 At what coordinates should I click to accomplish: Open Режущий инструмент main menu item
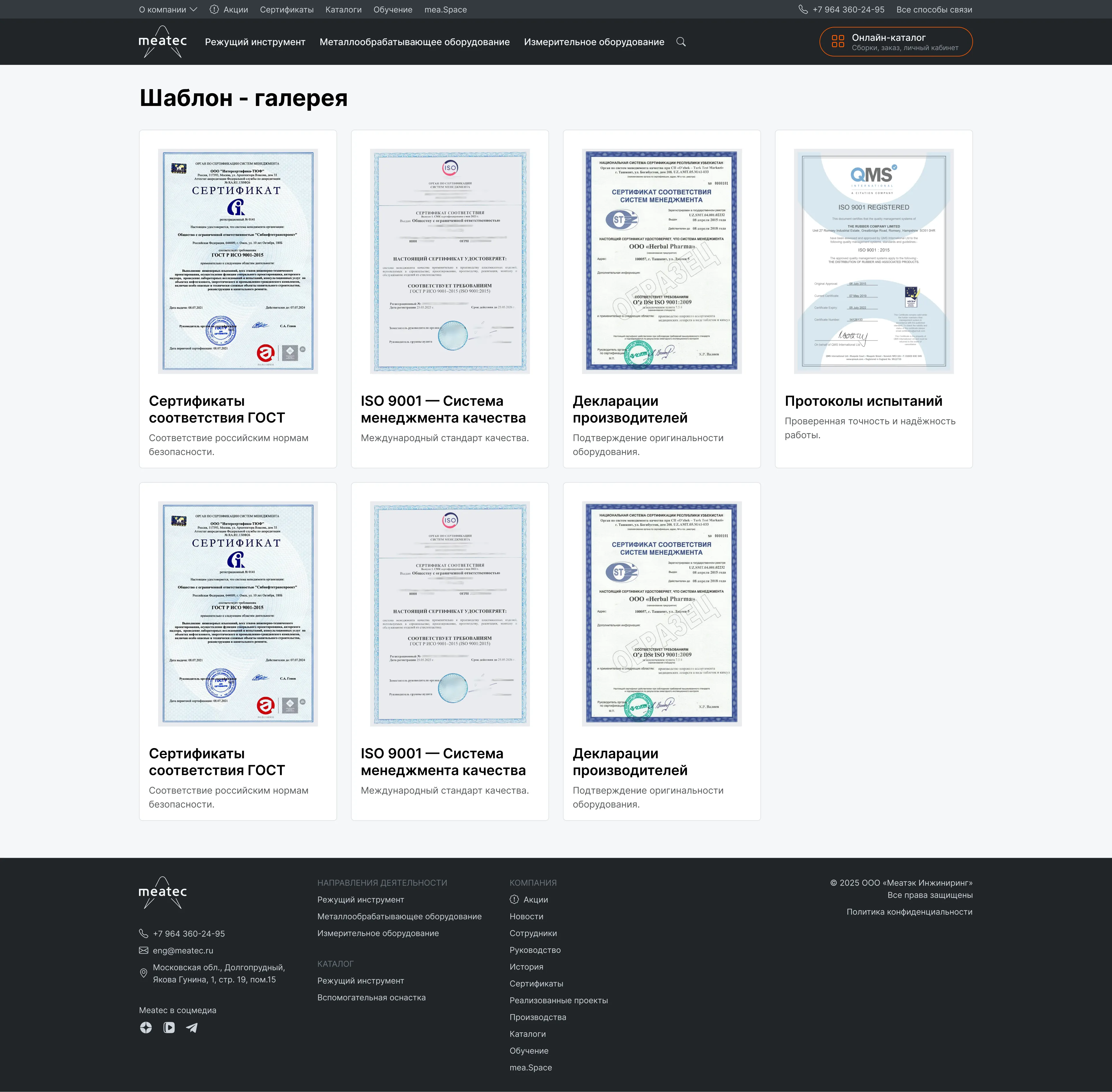[x=255, y=42]
